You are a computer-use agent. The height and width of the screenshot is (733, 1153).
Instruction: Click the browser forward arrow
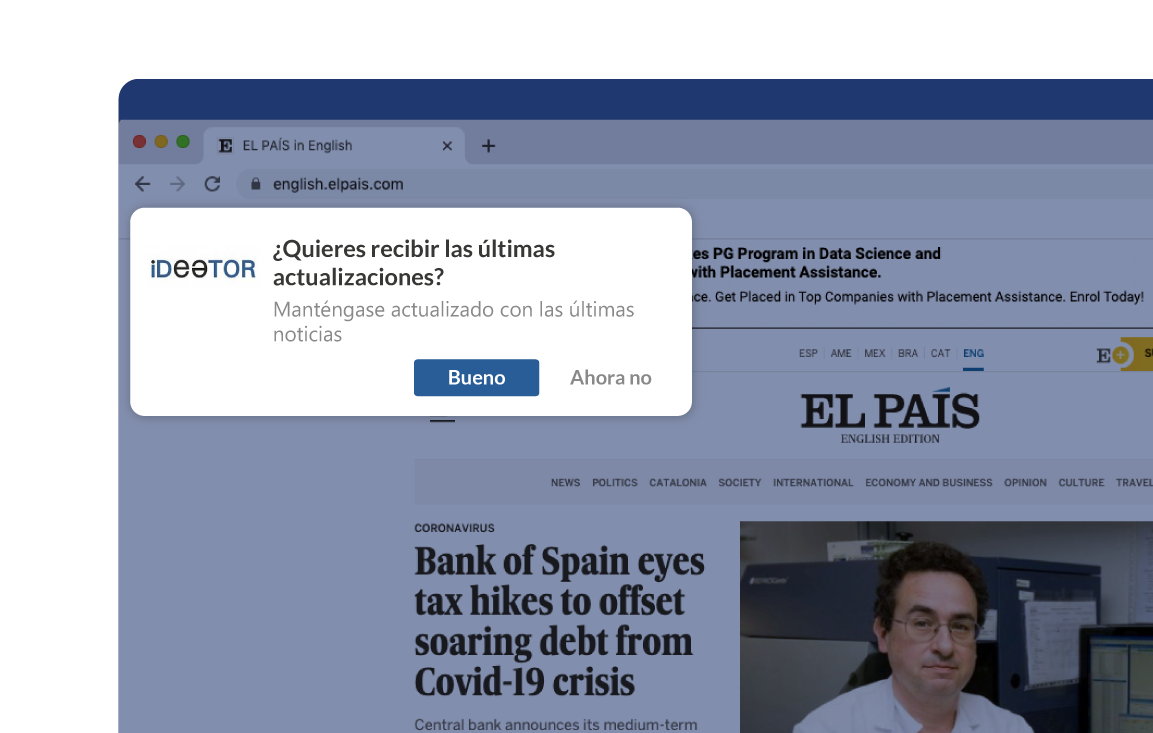(177, 184)
